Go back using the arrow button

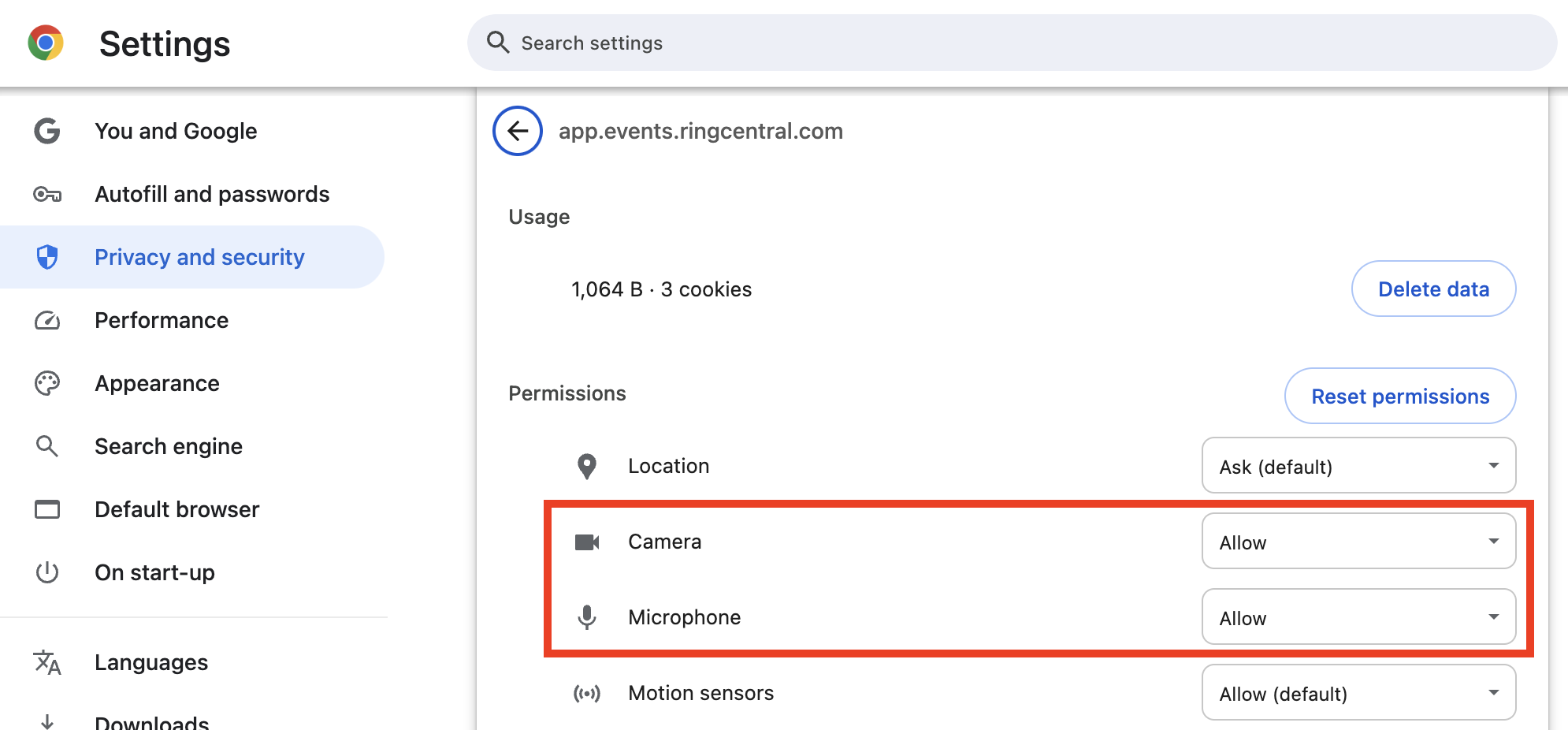coord(518,131)
